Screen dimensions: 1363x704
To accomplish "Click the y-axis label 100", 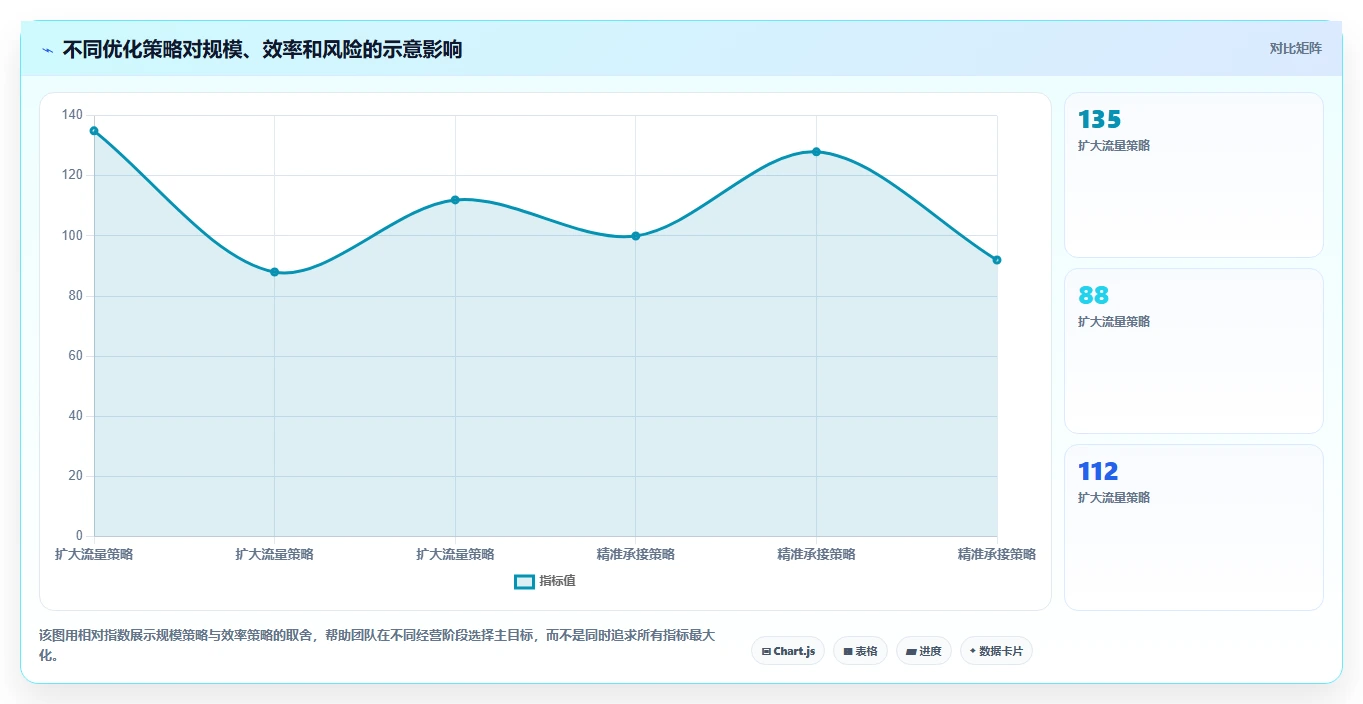I will 72,236.
